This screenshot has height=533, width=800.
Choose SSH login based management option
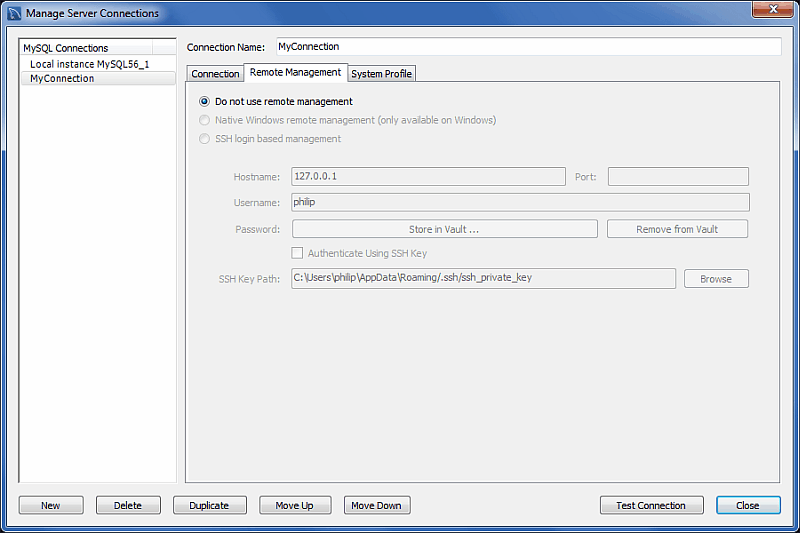(205, 139)
